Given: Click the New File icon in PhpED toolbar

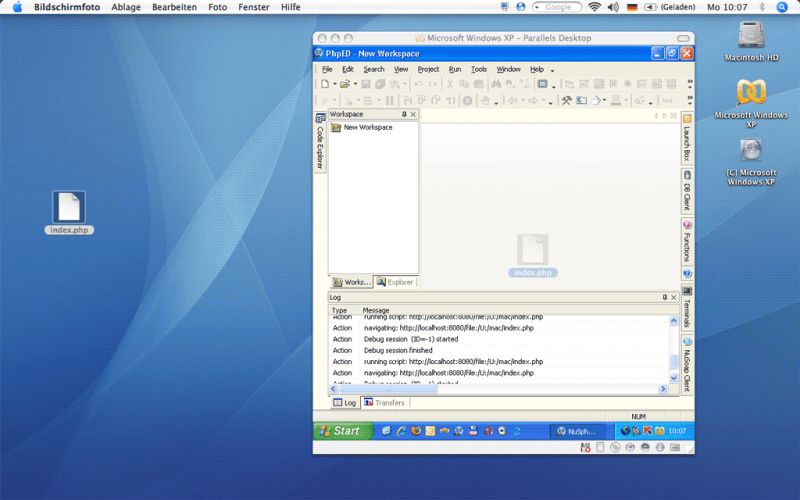Looking at the screenshot, I should click(325, 84).
